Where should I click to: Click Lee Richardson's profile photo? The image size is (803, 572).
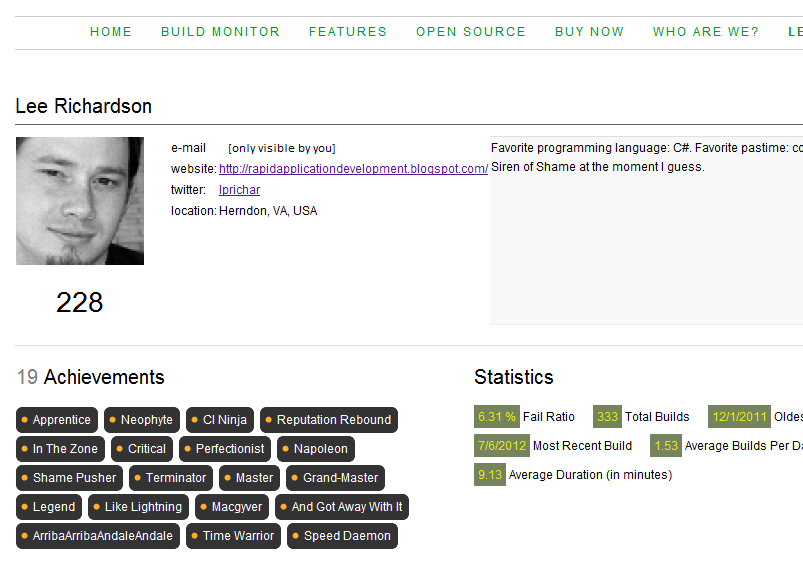[x=80, y=201]
